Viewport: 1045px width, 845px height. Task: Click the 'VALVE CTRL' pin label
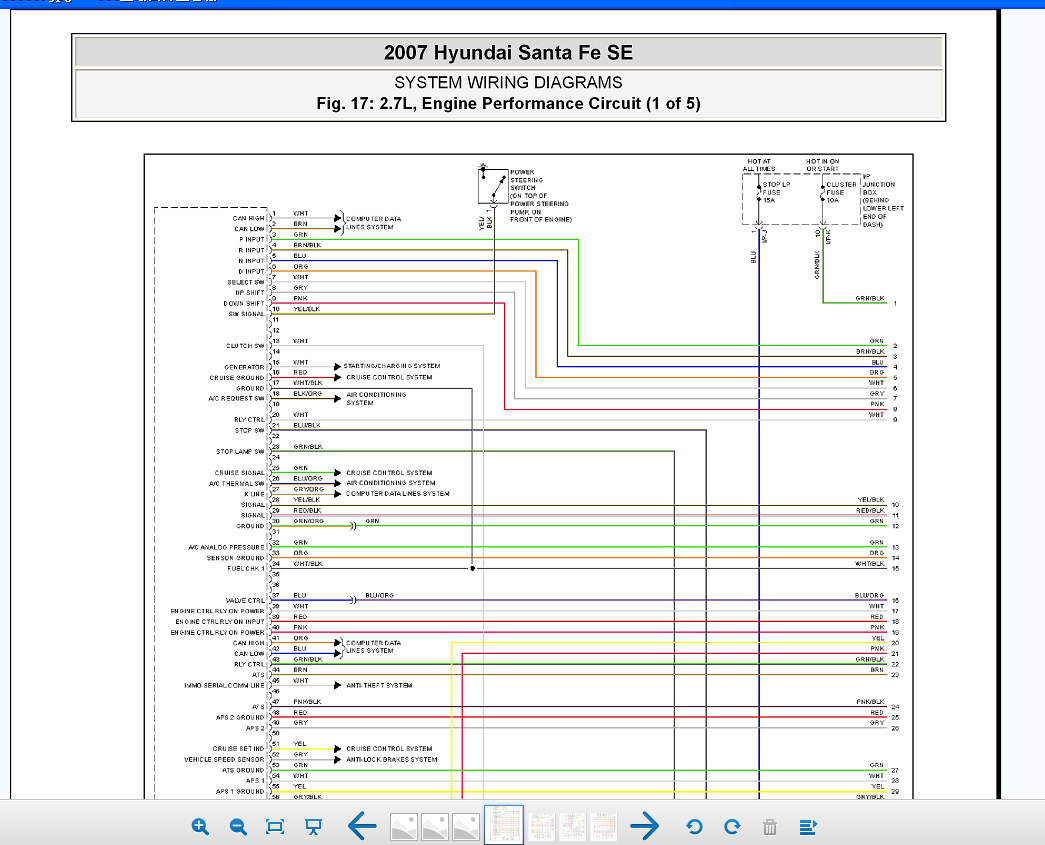click(x=245, y=600)
